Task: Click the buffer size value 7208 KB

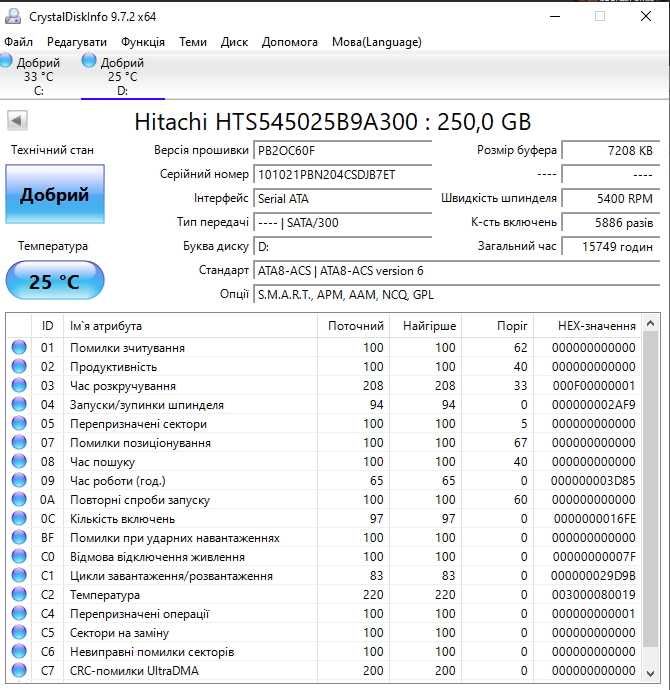Action: click(611, 150)
